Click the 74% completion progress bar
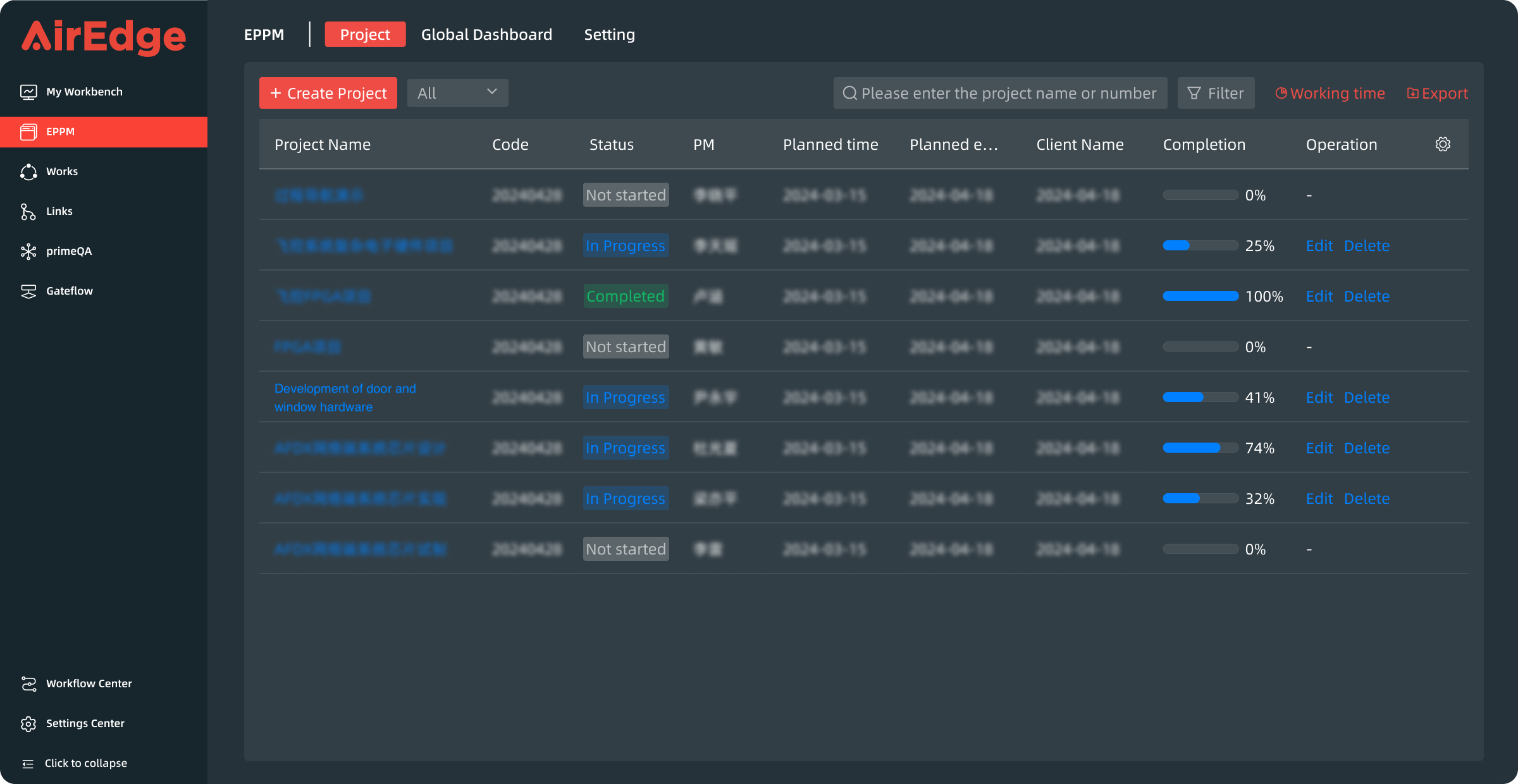Viewport: 1518px width, 784px height. coord(1200,448)
